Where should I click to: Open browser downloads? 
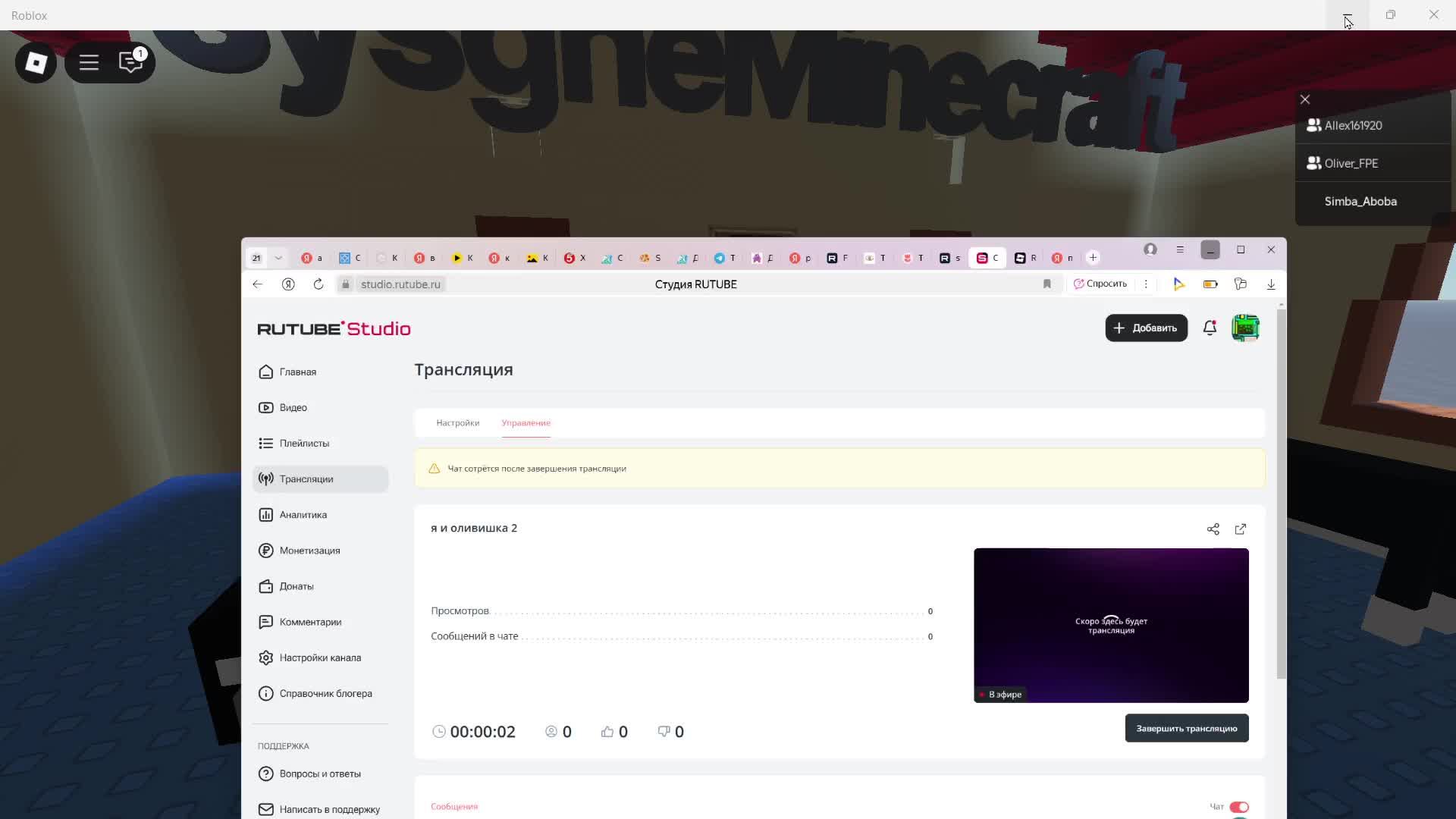tap(1271, 284)
